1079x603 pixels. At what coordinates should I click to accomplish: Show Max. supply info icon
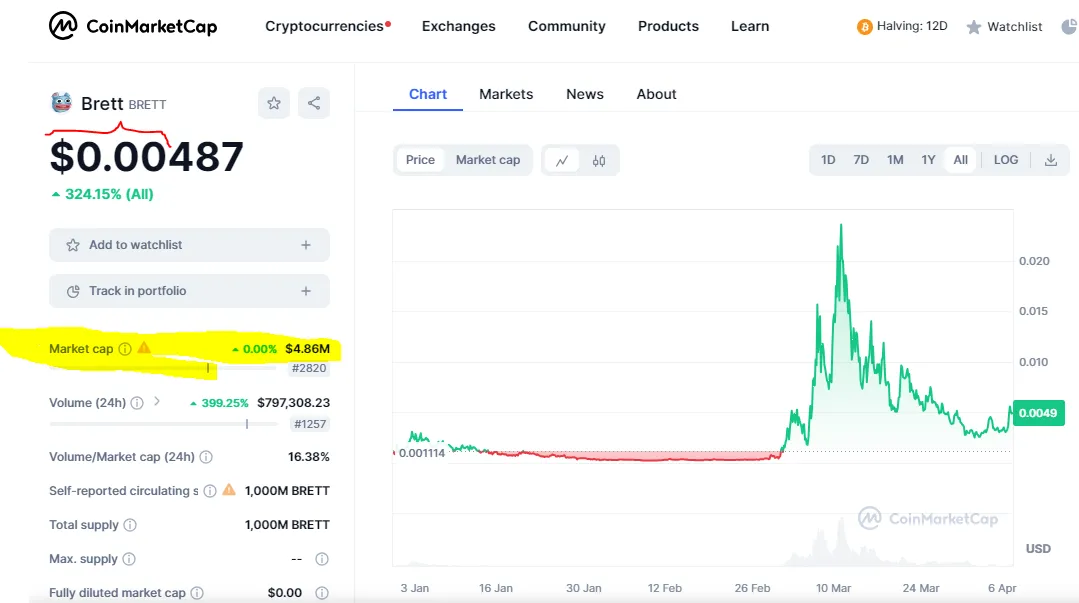pyautogui.click(x=129, y=559)
